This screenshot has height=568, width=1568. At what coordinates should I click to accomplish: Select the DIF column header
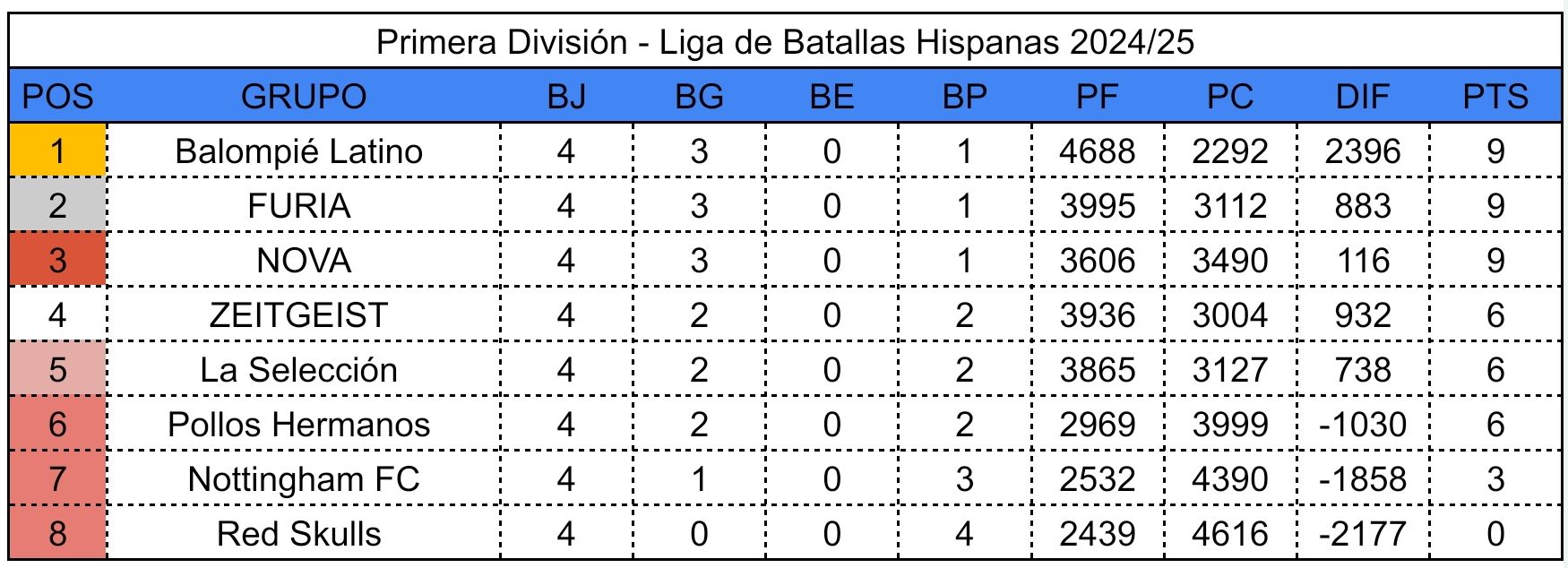tap(1362, 97)
